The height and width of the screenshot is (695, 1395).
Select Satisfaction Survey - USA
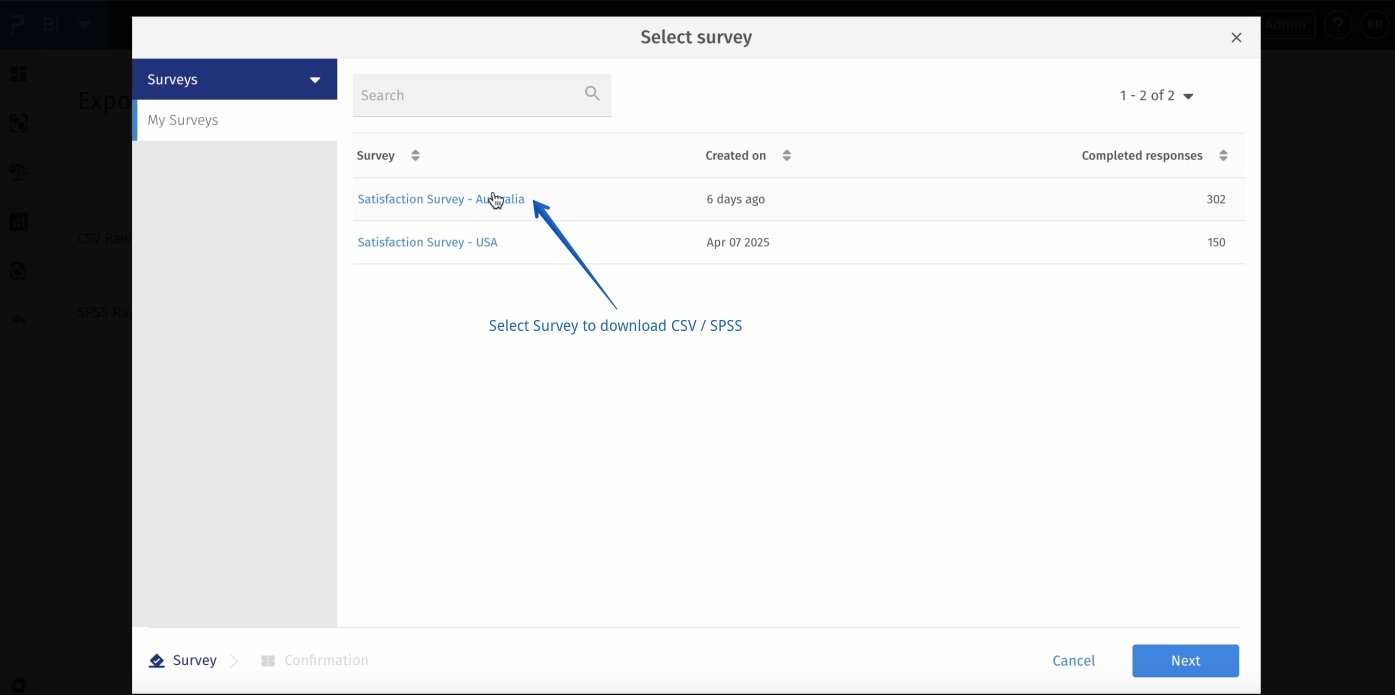(427, 242)
